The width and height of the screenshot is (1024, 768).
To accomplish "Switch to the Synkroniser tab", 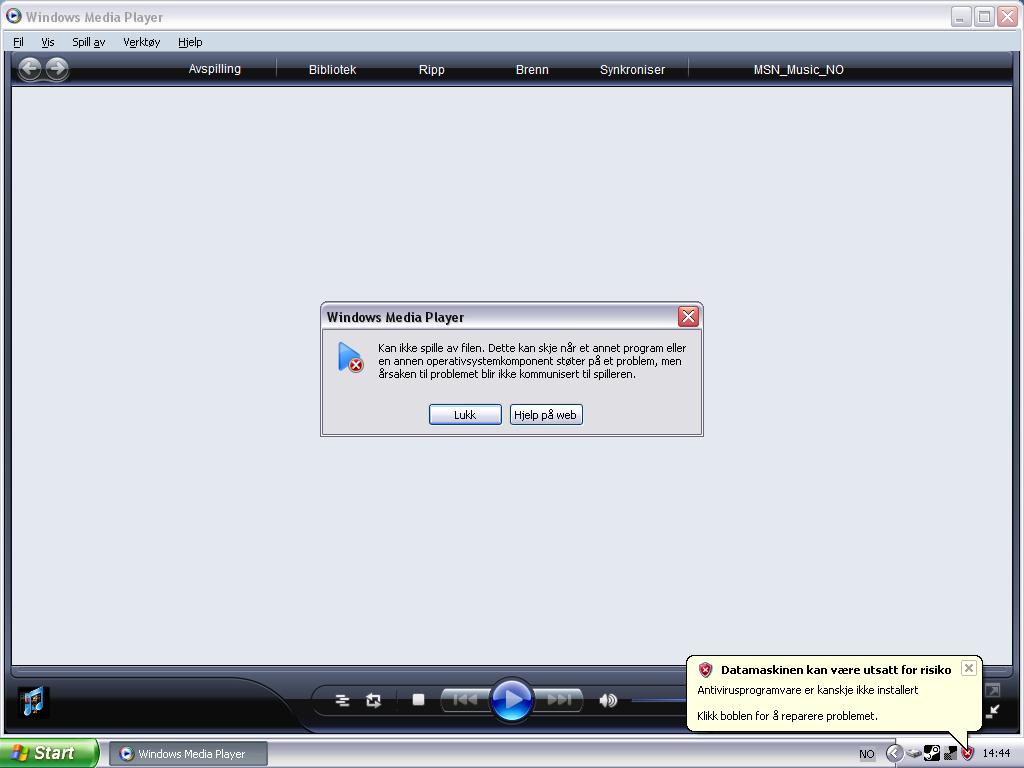I will point(632,69).
